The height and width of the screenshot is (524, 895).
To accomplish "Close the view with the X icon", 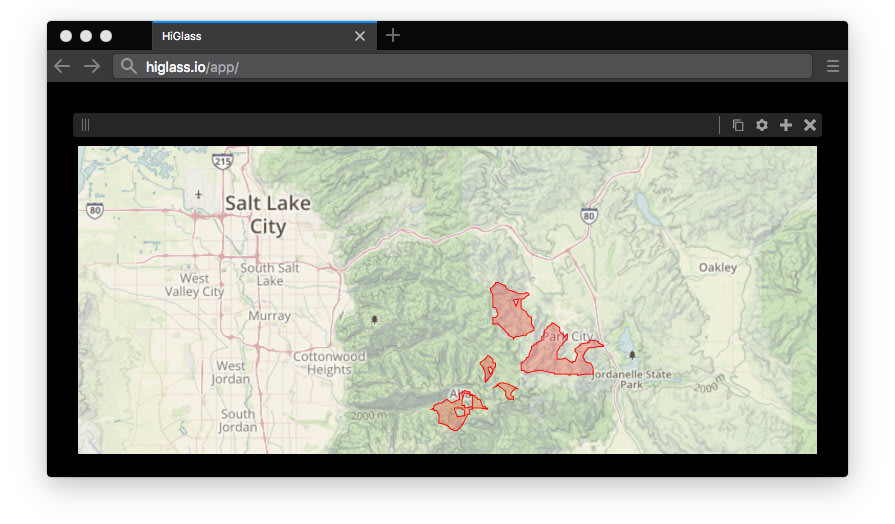I will [x=810, y=125].
